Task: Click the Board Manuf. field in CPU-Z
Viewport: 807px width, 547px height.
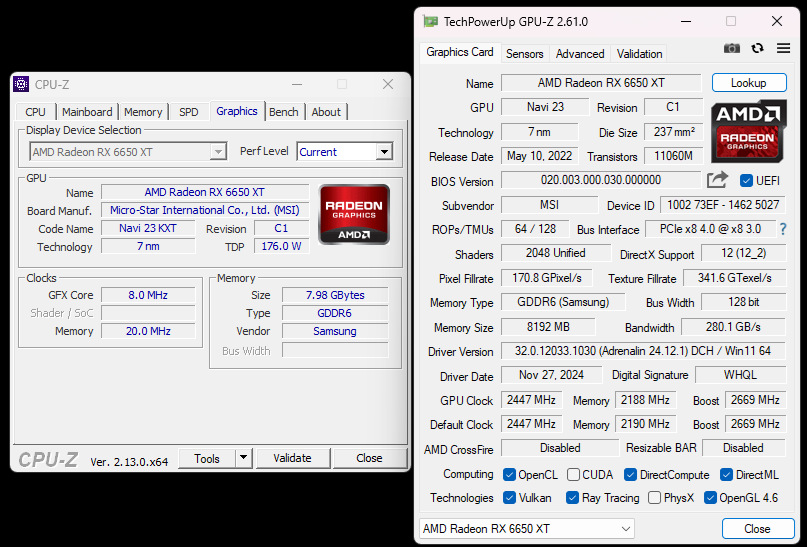Action: point(205,210)
